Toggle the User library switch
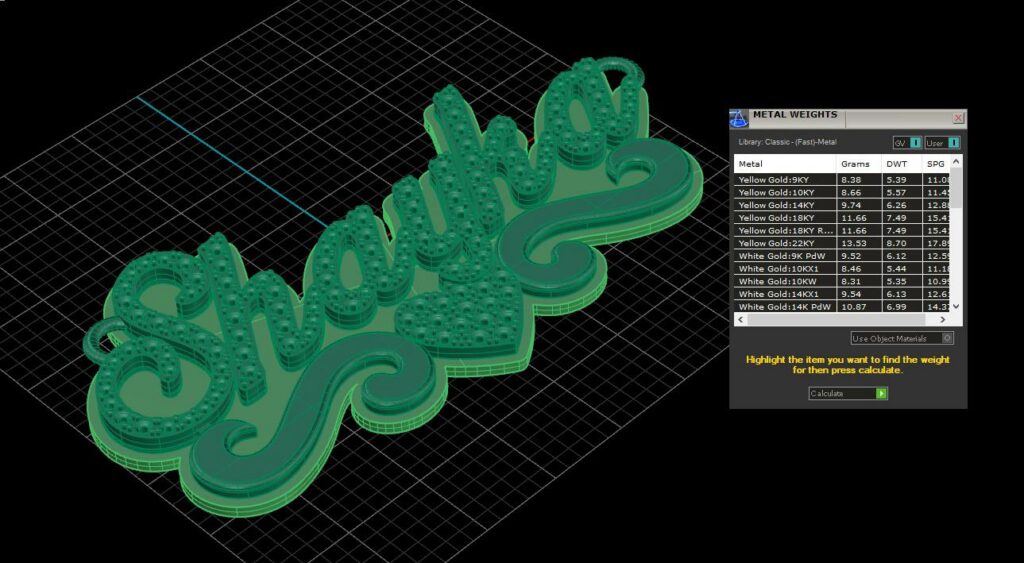1024x563 pixels. click(942, 142)
